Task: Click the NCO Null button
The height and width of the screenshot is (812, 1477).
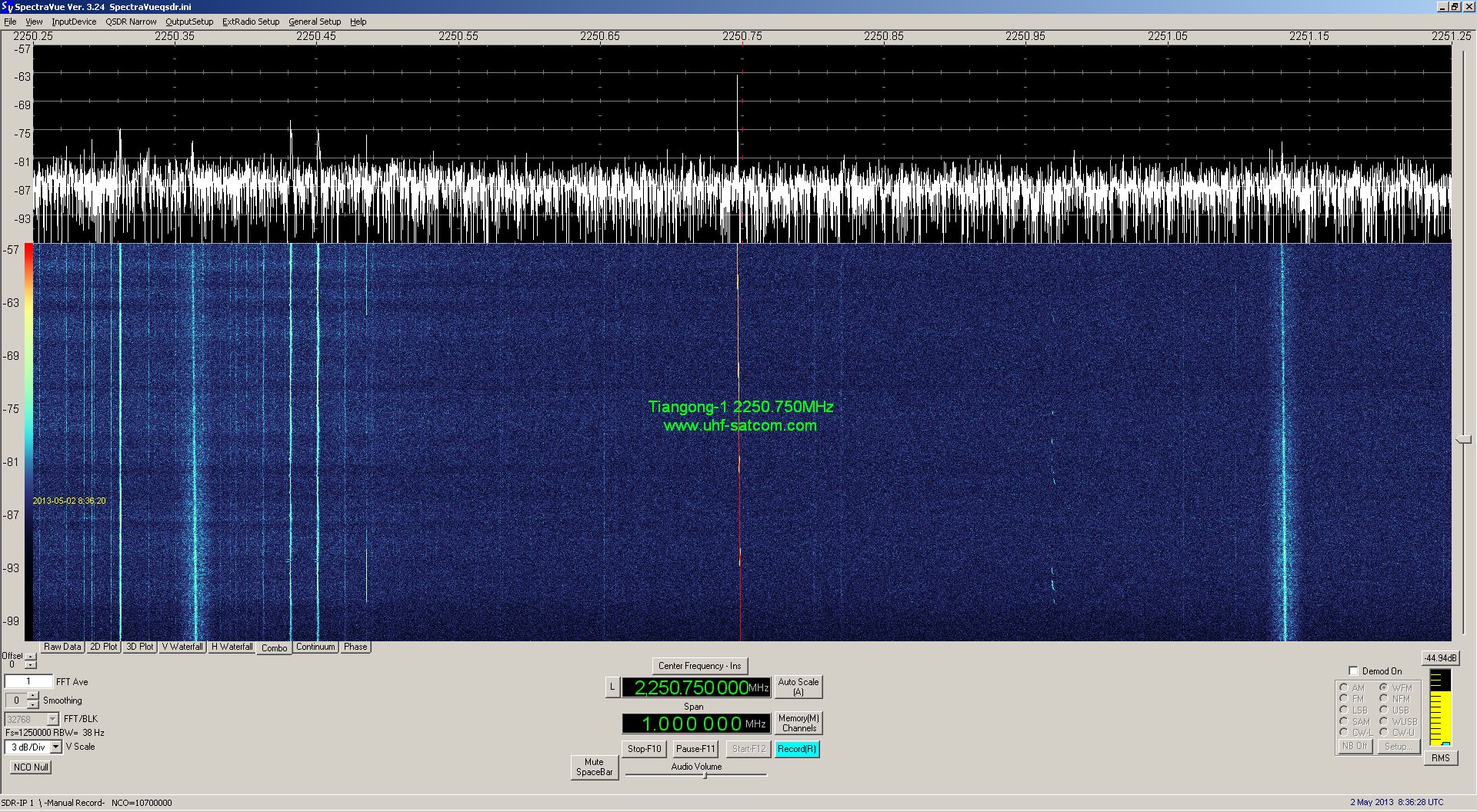Action: [x=31, y=767]
